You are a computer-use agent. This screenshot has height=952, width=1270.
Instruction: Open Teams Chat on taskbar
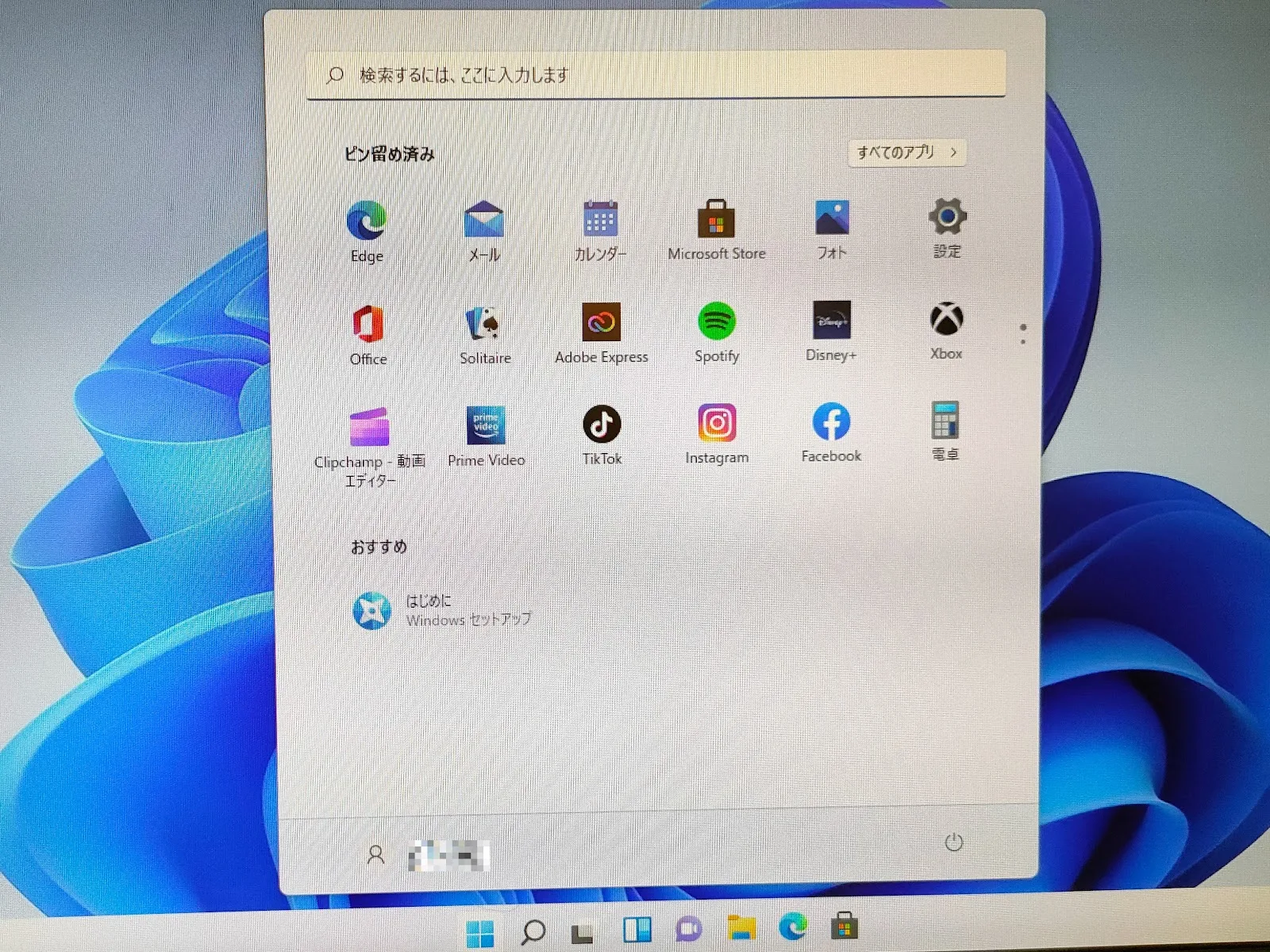pos(689,929)
